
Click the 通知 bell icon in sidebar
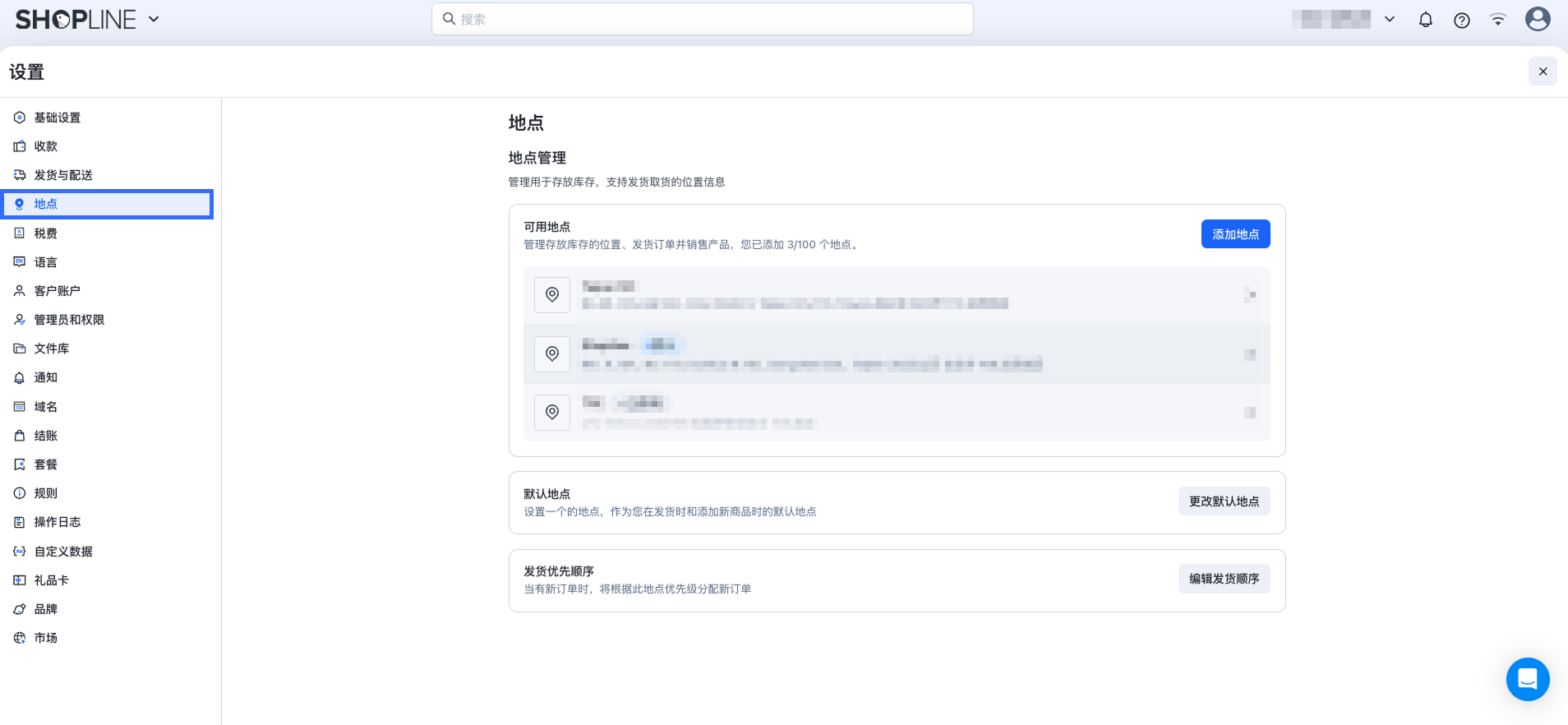[x=20, y=377]
